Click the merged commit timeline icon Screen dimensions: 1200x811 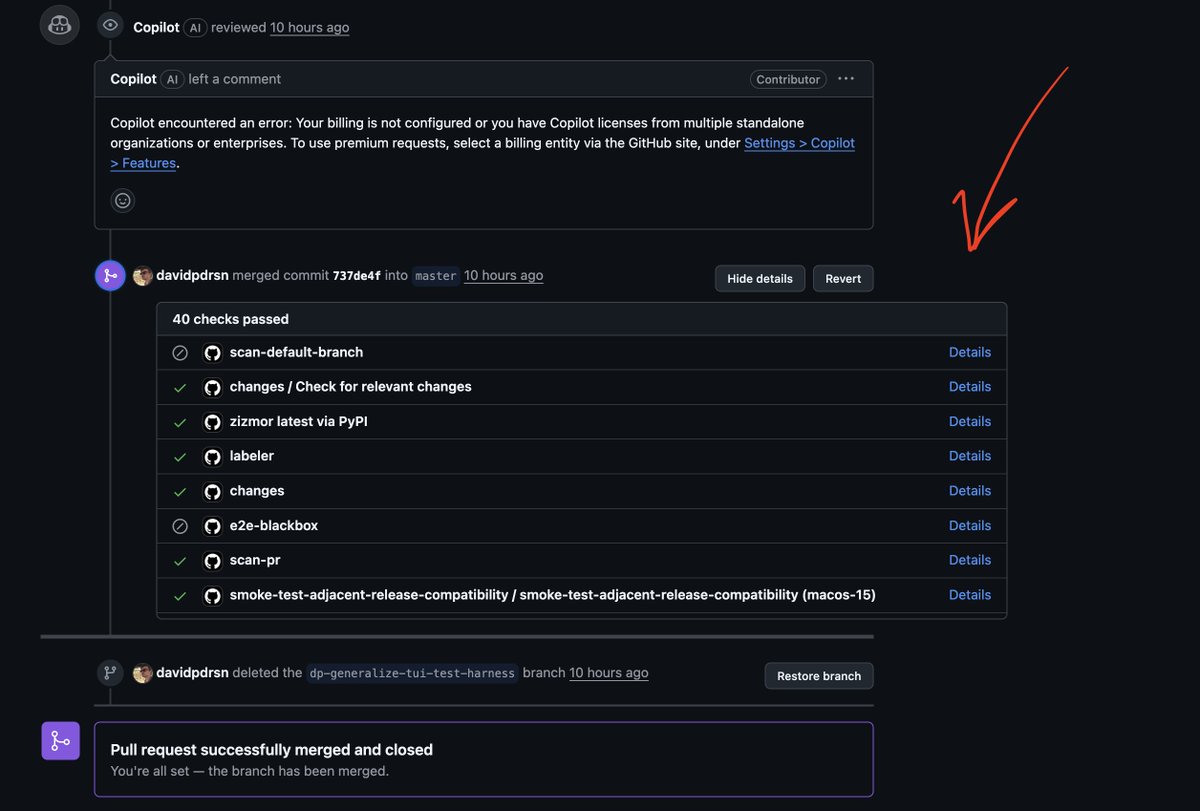[110, 276]
